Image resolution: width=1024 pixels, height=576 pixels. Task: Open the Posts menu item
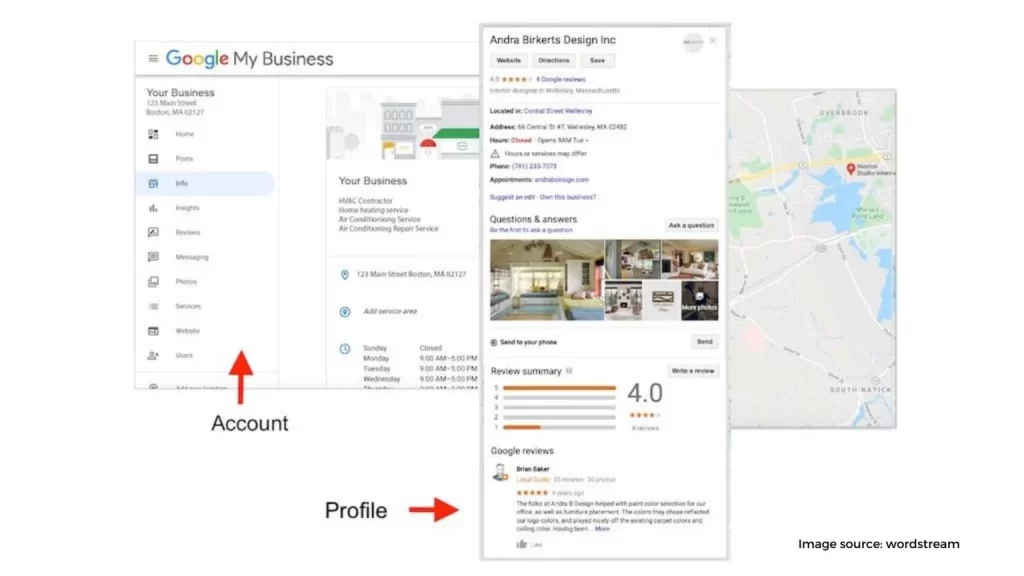click(x=184, y=159)
